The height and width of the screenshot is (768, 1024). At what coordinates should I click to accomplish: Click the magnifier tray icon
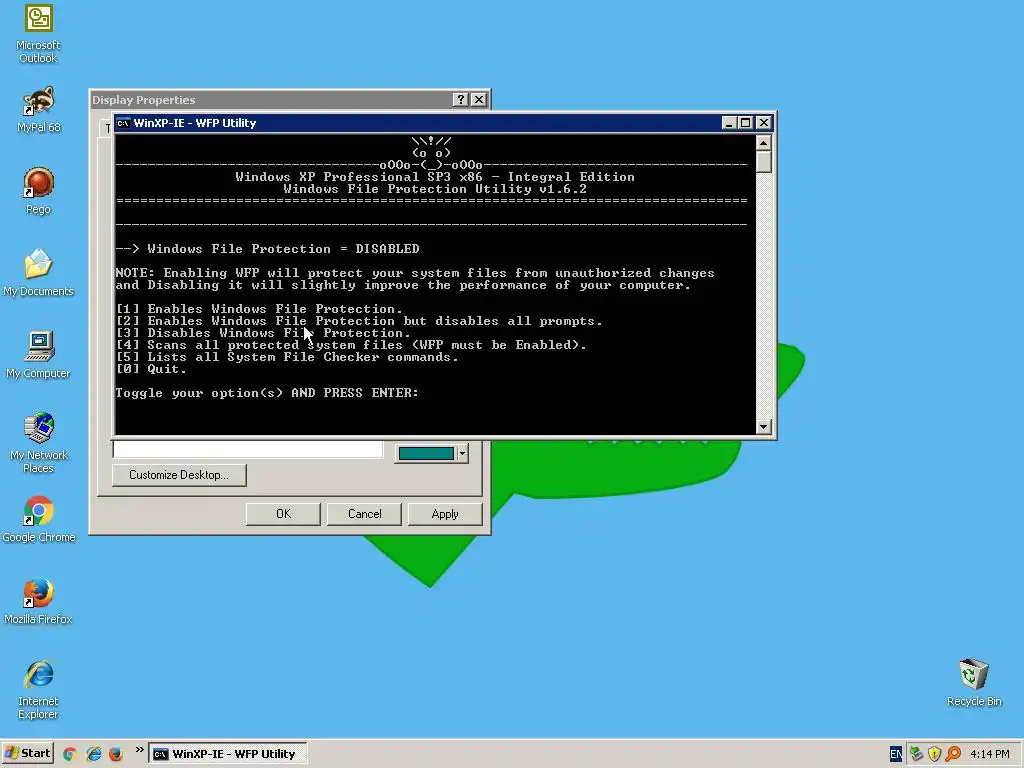[x=953, y=754]
